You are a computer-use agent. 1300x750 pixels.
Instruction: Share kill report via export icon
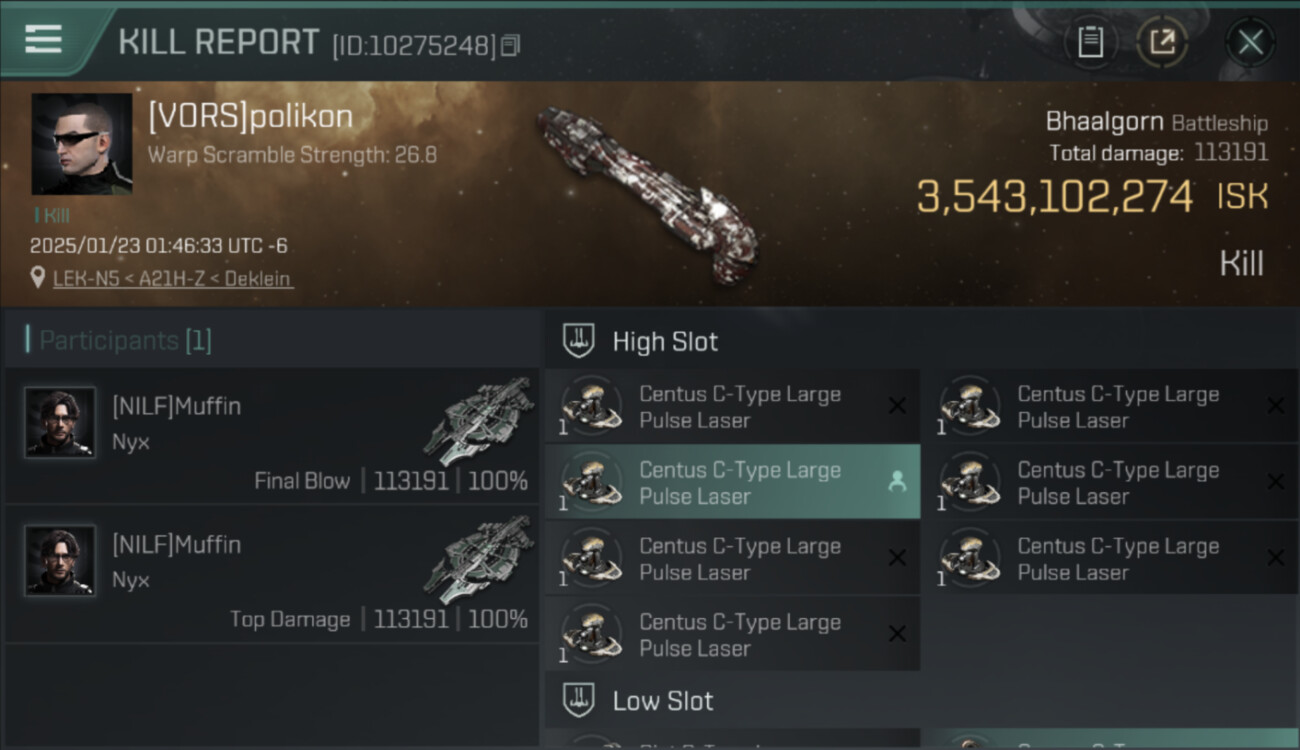(x=1162, y=42)
